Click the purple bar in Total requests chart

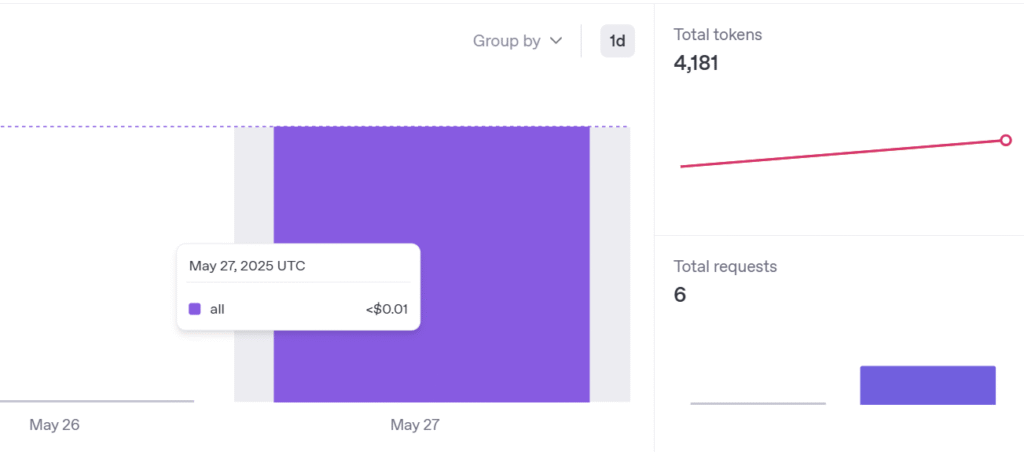click(x=927, y=385)
